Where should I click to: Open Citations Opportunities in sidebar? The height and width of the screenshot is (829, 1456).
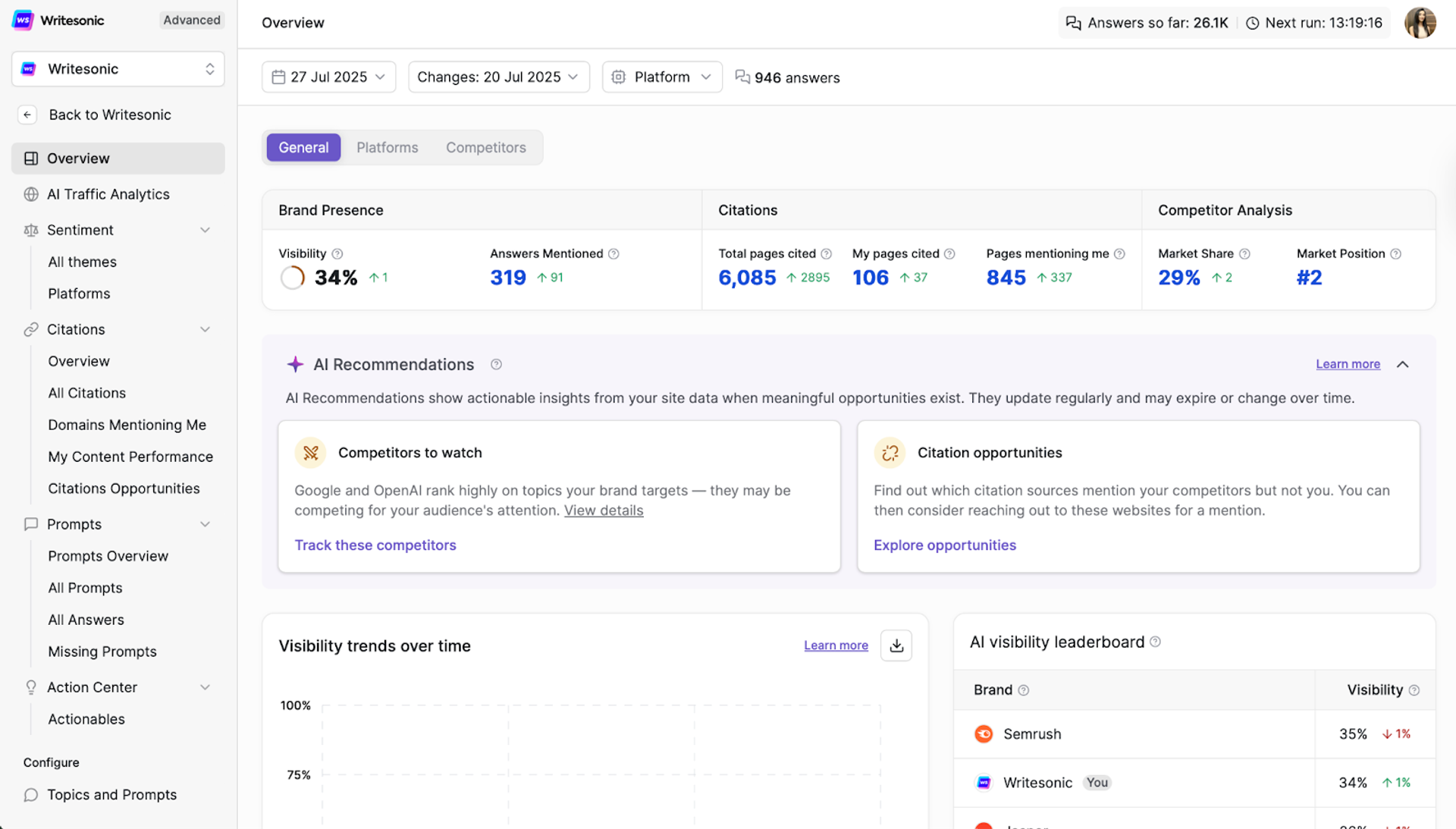pyautogui.click(x=124, y=488)
